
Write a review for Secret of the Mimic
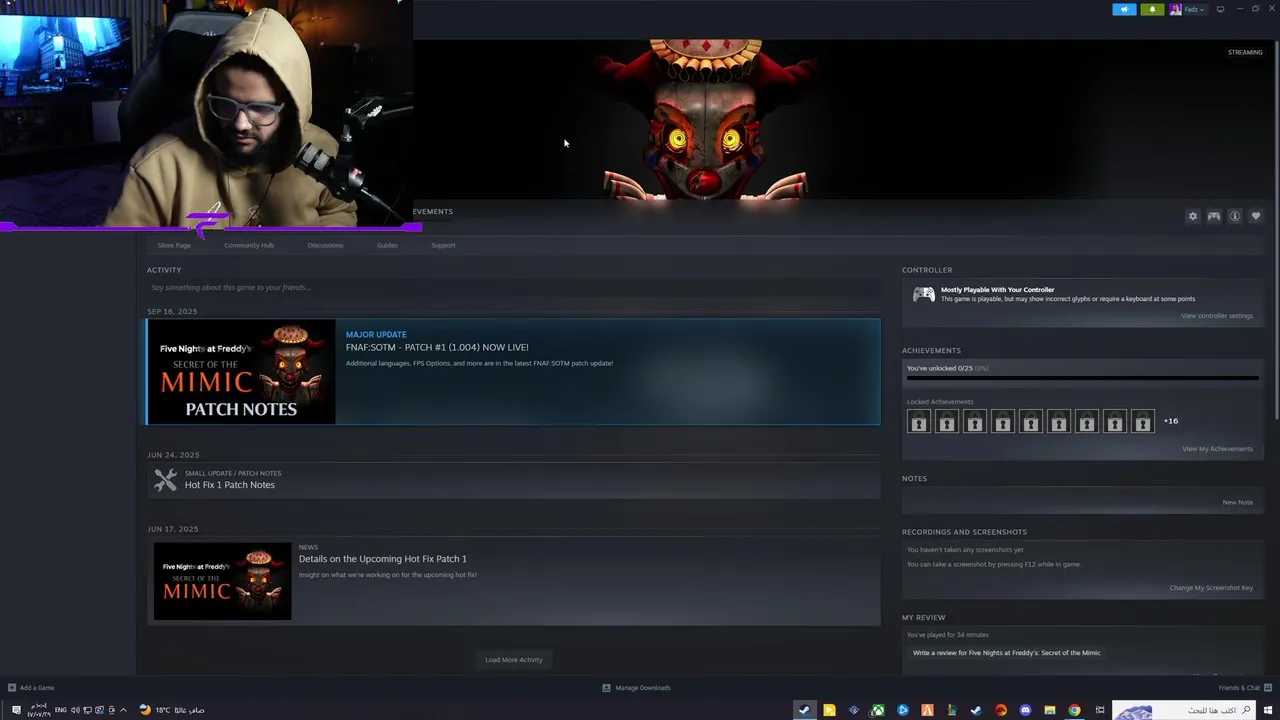(x=1006, y=653)
